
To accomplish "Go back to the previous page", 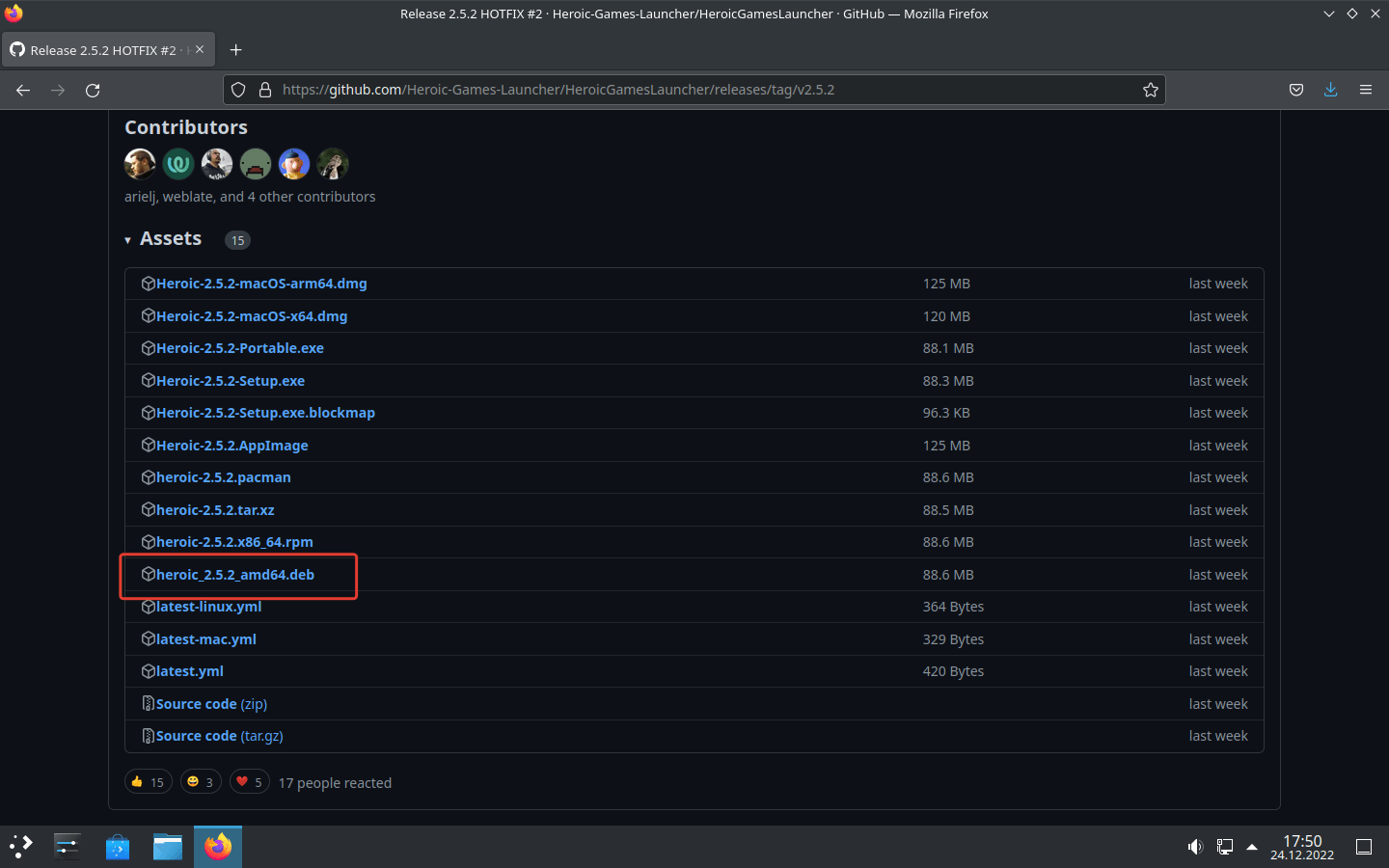I will point(23,90).
